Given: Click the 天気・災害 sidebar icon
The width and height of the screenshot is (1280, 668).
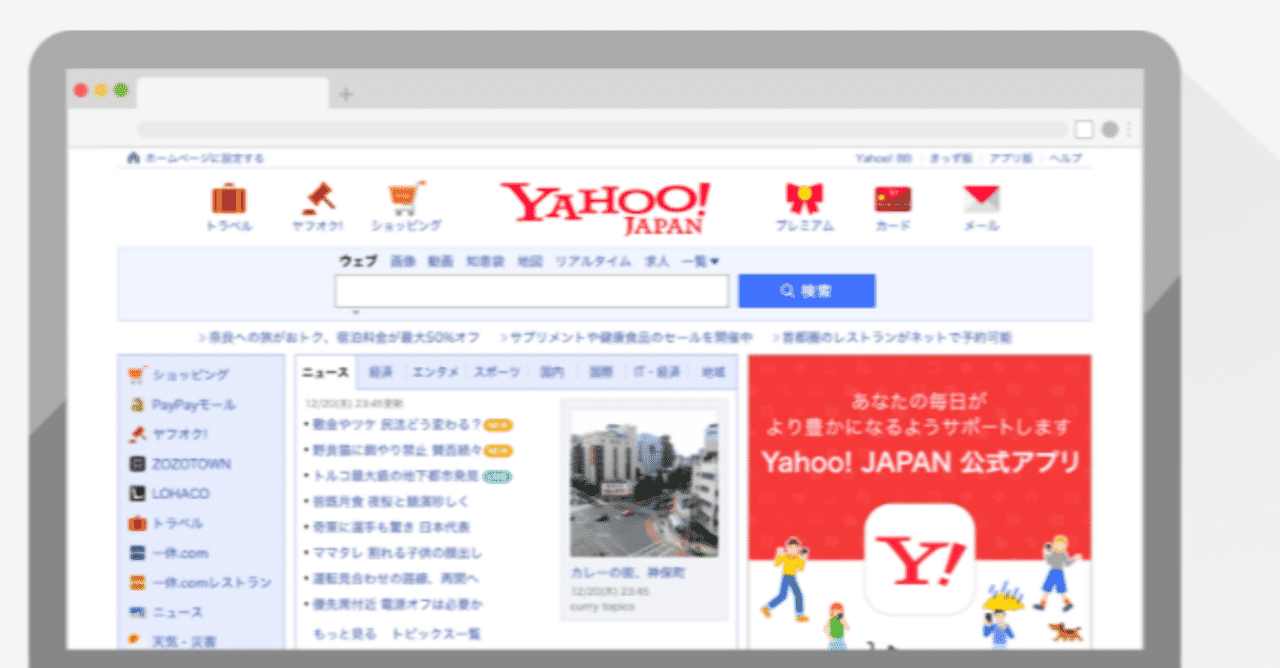Looking at the screenshot, I should coord(136,640).
